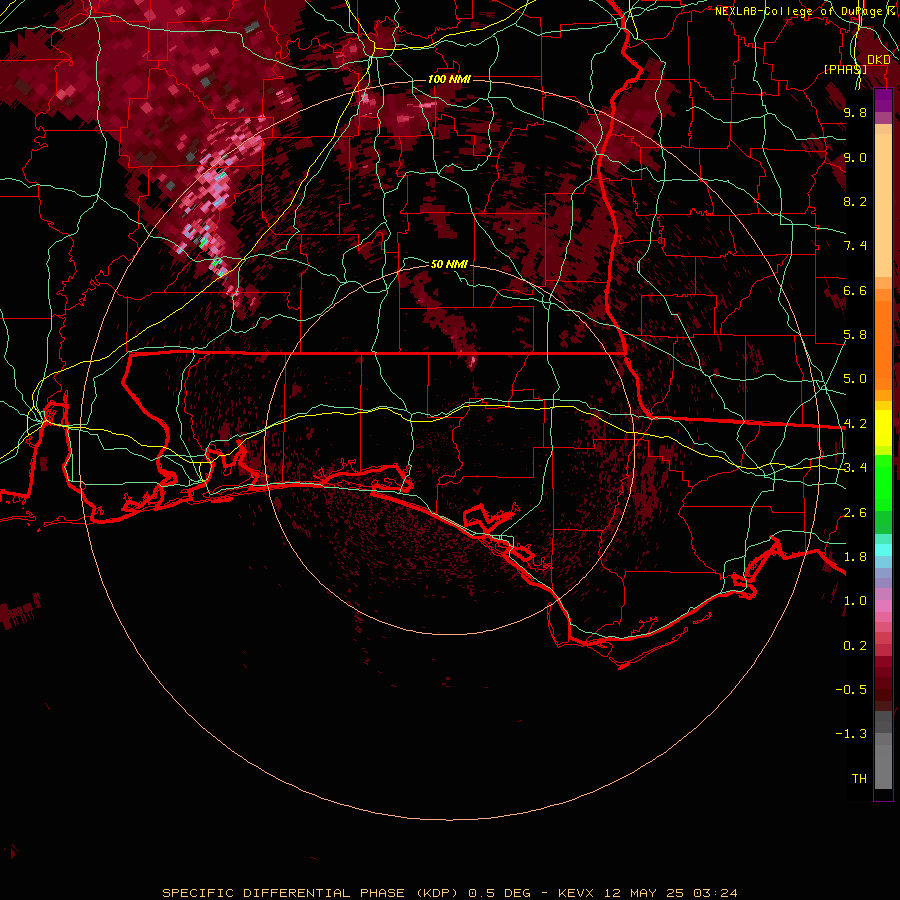The height and width of the screenshot is (900, 900).
Task: Select the 4.2 value on the color scale
Action: click(855, 424)
